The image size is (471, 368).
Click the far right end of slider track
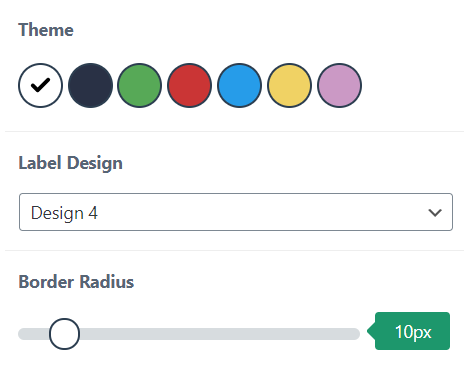(355, 334)
